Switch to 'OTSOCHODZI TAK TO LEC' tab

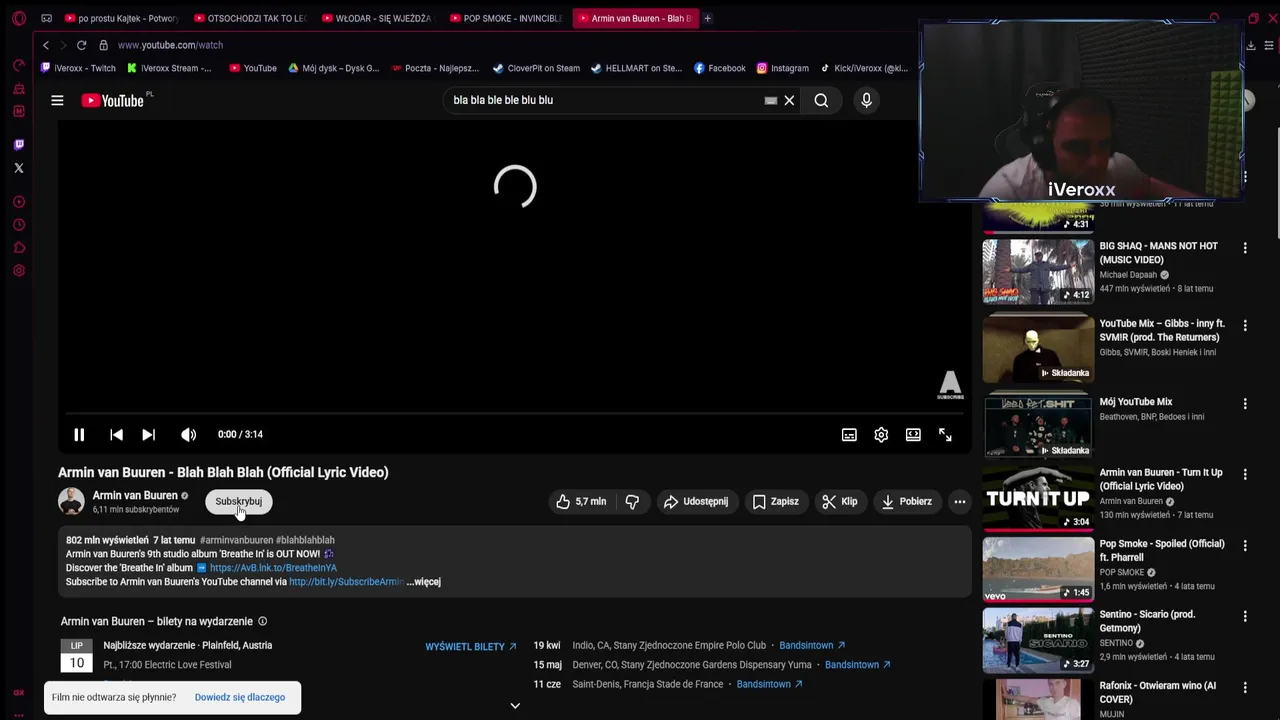251,18
